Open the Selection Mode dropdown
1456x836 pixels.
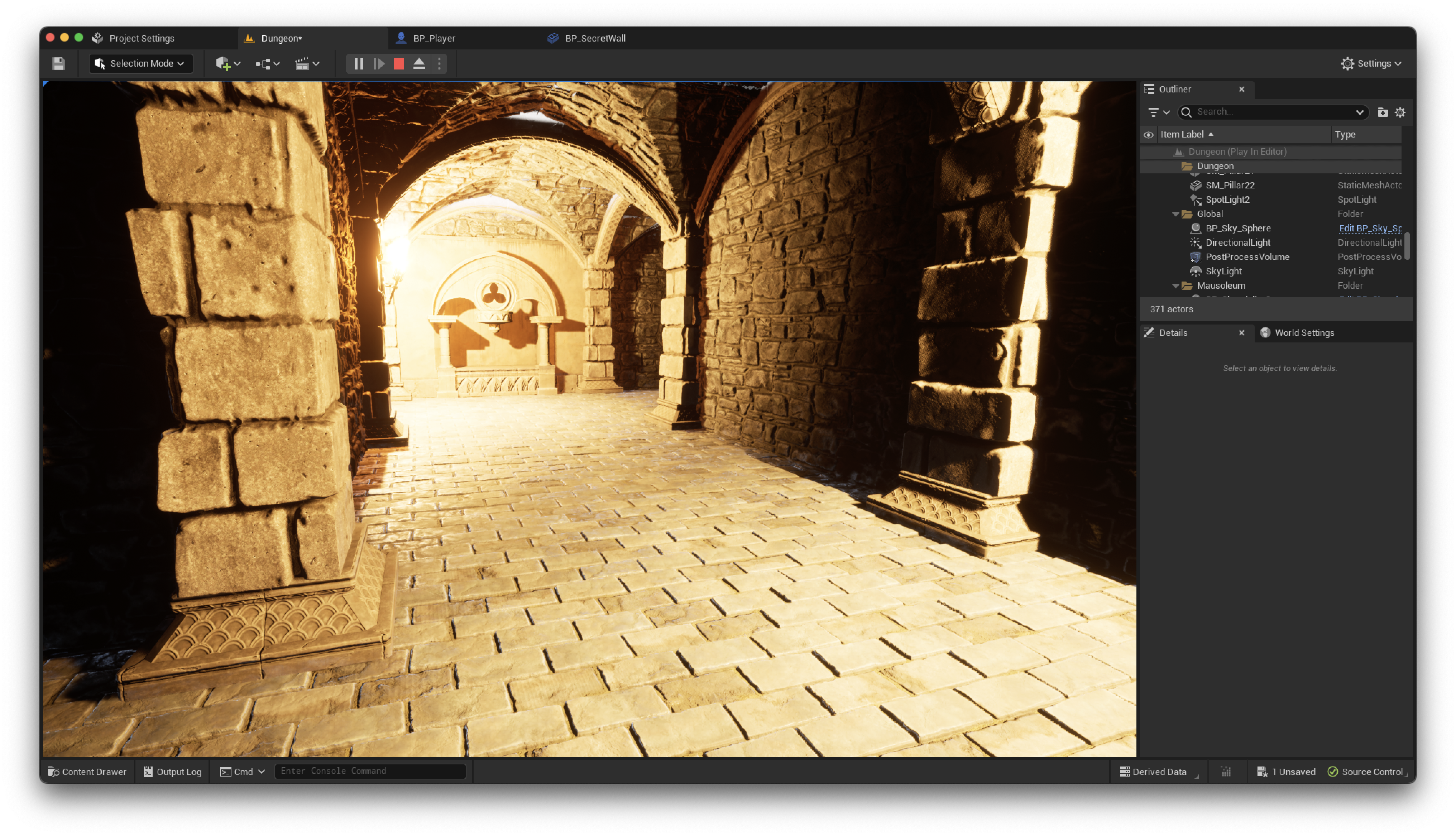(141, 64)
